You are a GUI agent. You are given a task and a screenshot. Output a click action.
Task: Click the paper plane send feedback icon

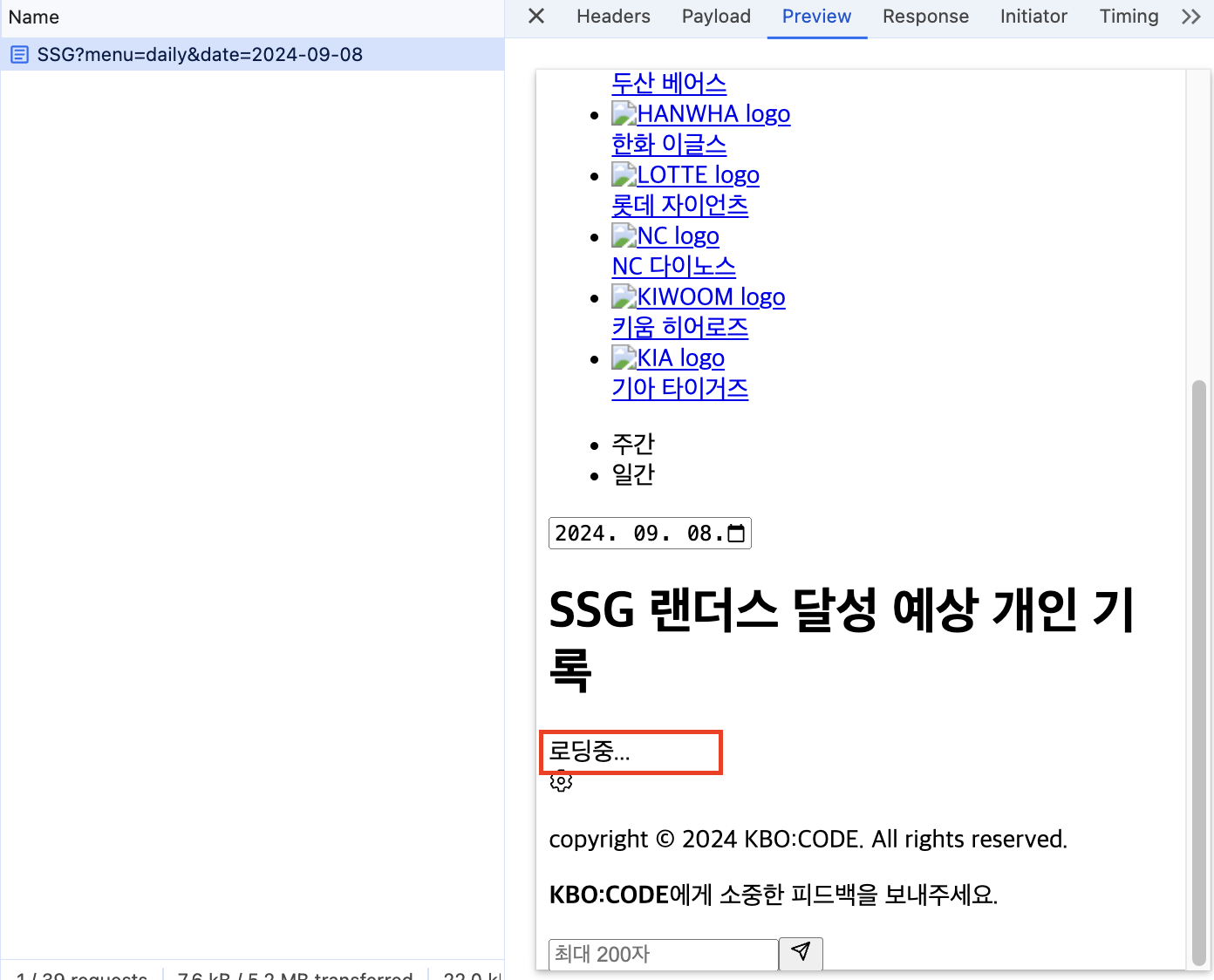coord(800,953)
